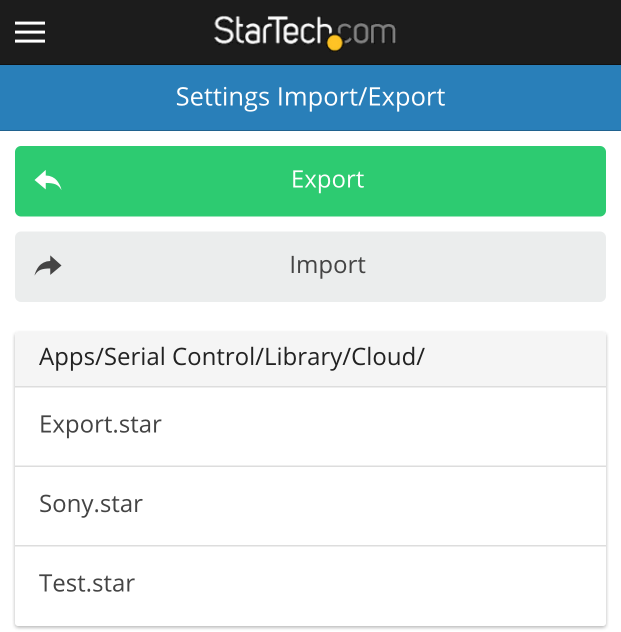
Task: Click the word Apps in the folder path
Action: [66, 358]
